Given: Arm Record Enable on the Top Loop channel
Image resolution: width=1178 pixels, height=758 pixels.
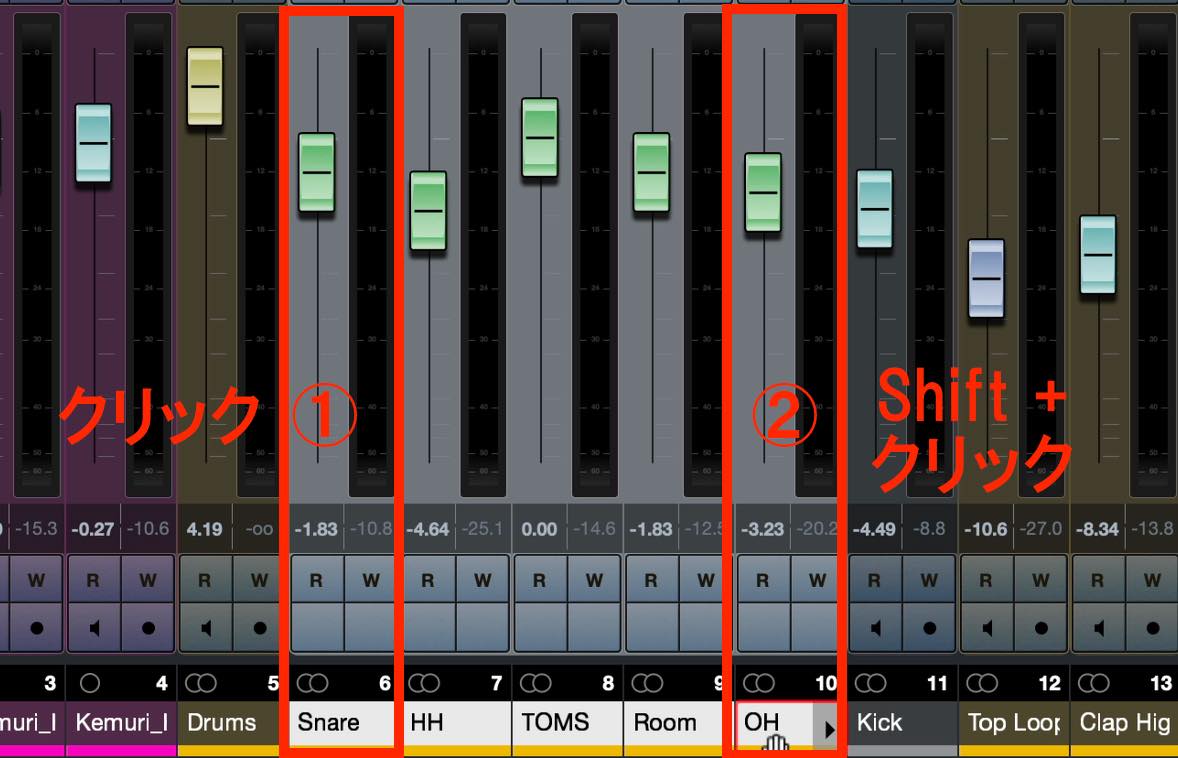Looking at the screenshot, I should point(1041,628).
